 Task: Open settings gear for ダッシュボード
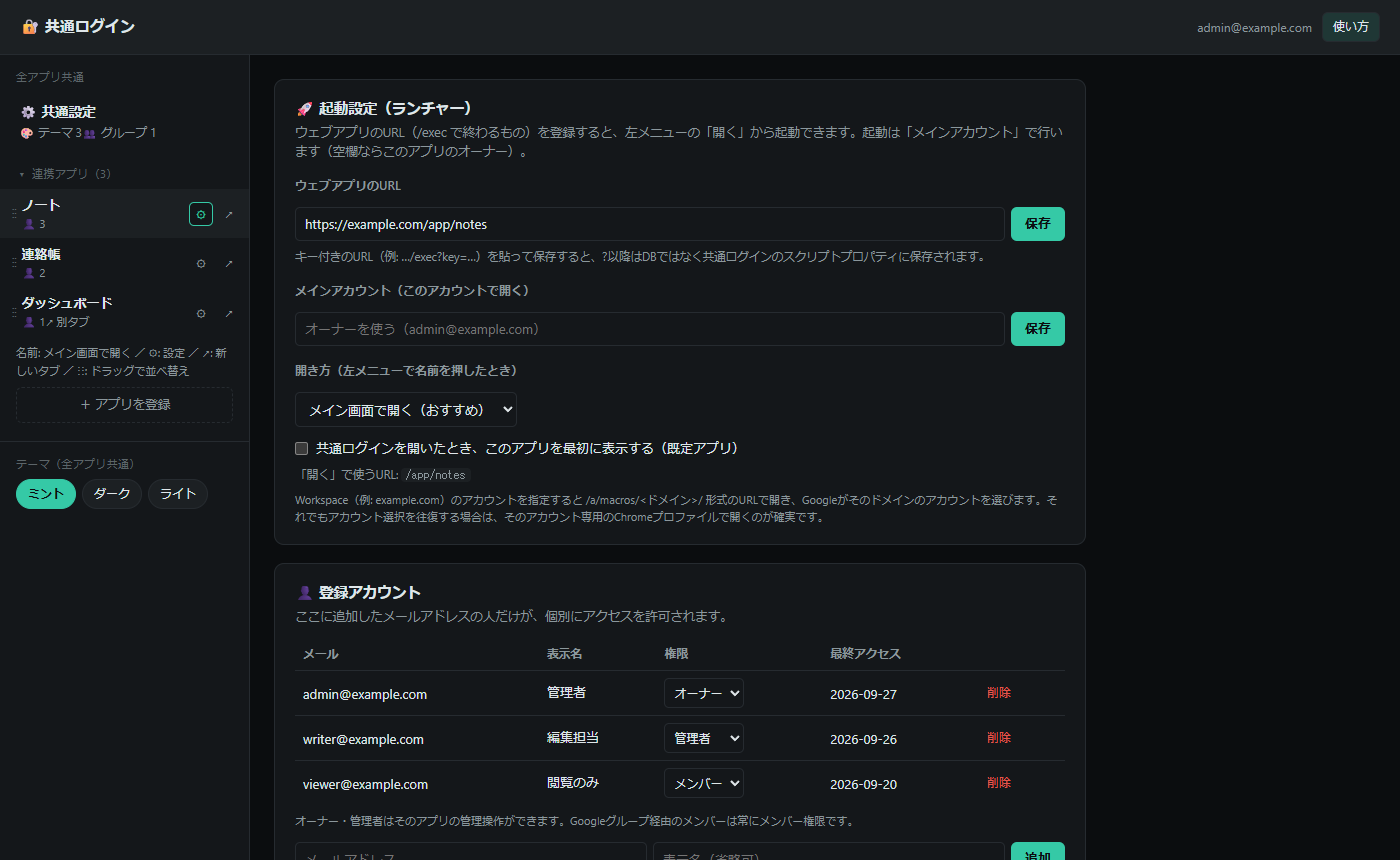(201, 313)
